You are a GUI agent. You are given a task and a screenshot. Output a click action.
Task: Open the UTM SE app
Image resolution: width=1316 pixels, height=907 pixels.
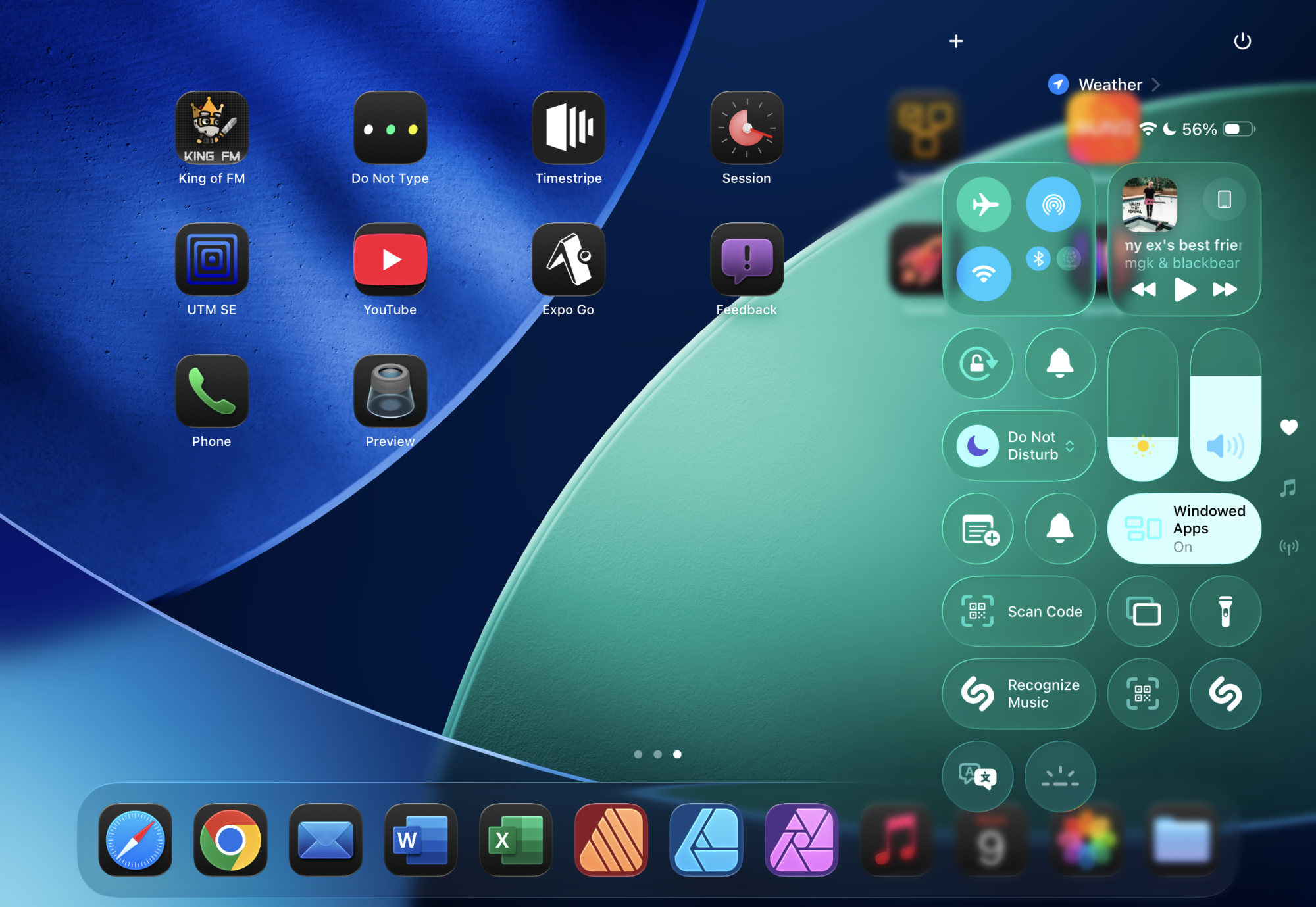pos(211,260)
